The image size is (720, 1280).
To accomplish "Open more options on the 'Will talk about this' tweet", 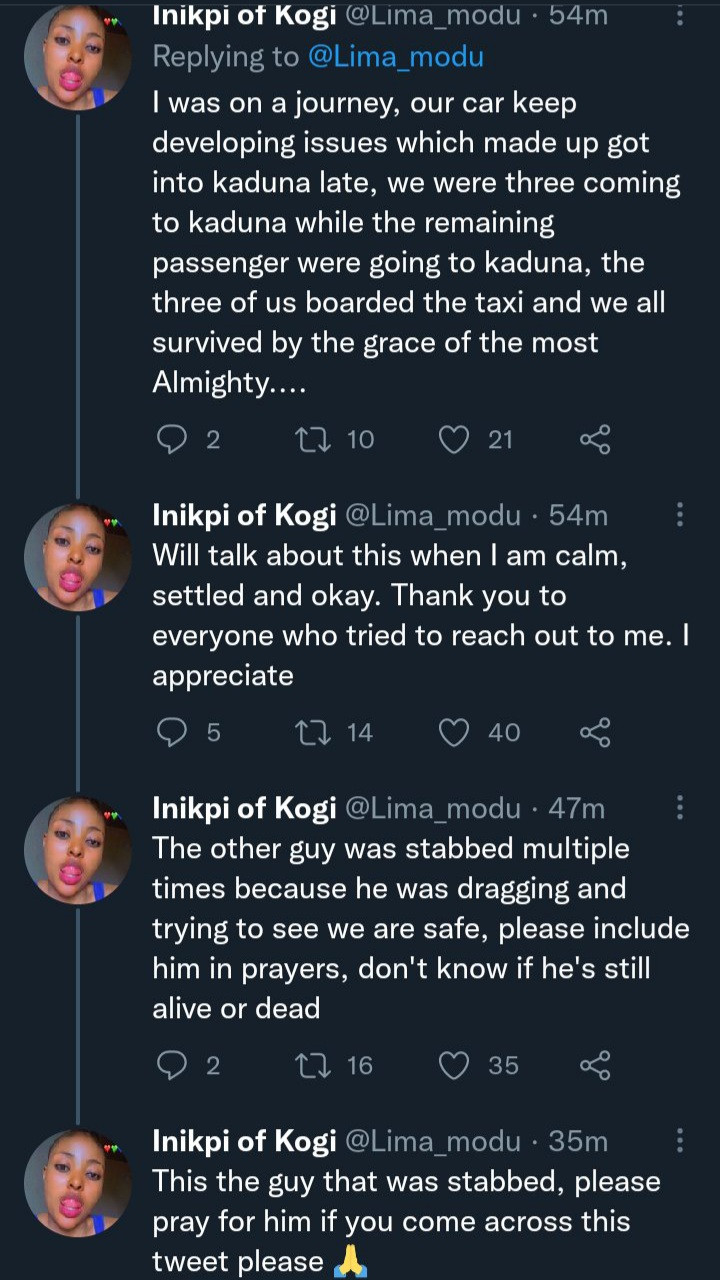I will 680,515.
